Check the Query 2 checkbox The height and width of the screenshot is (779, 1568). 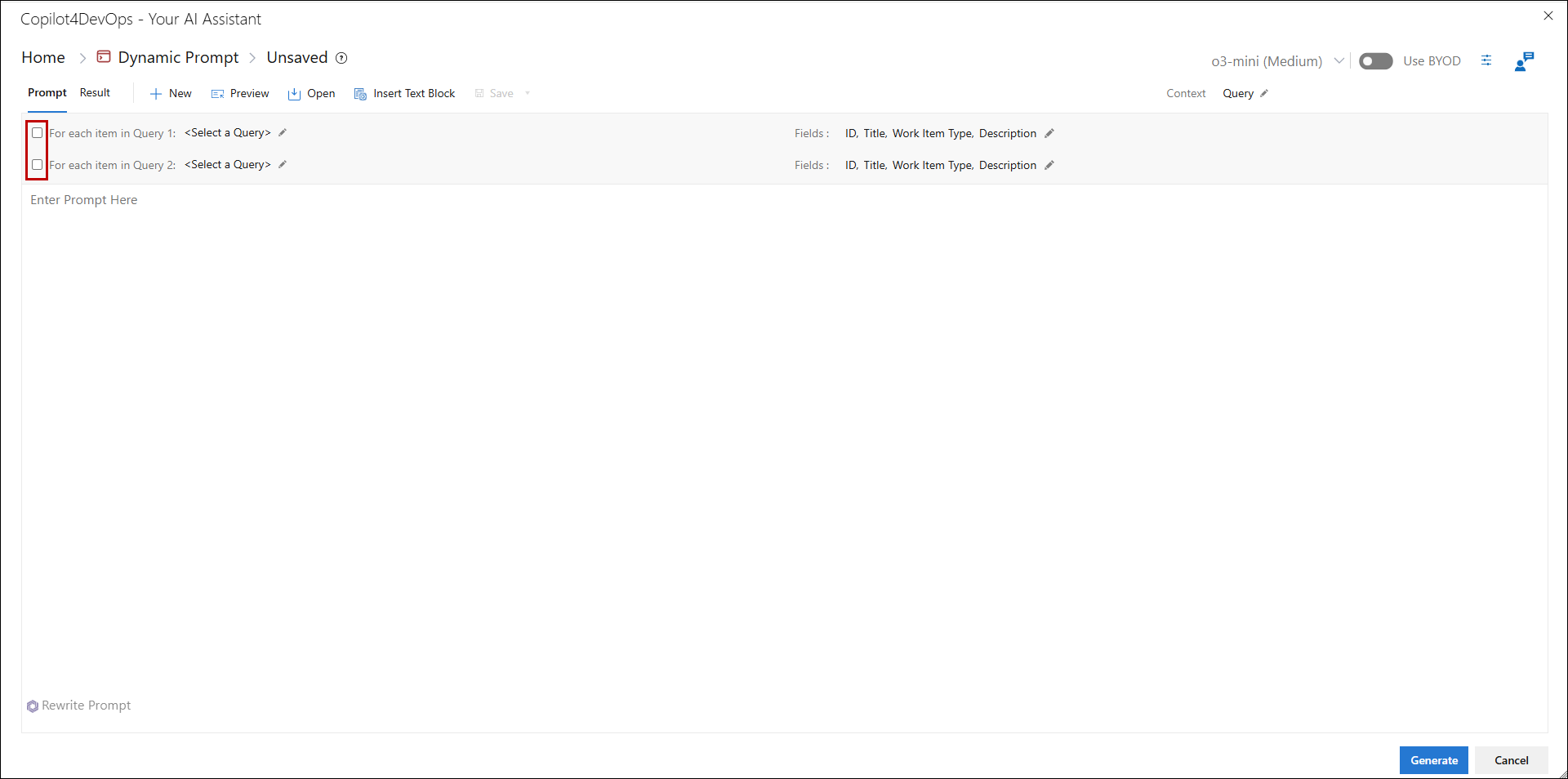[38, 165]
